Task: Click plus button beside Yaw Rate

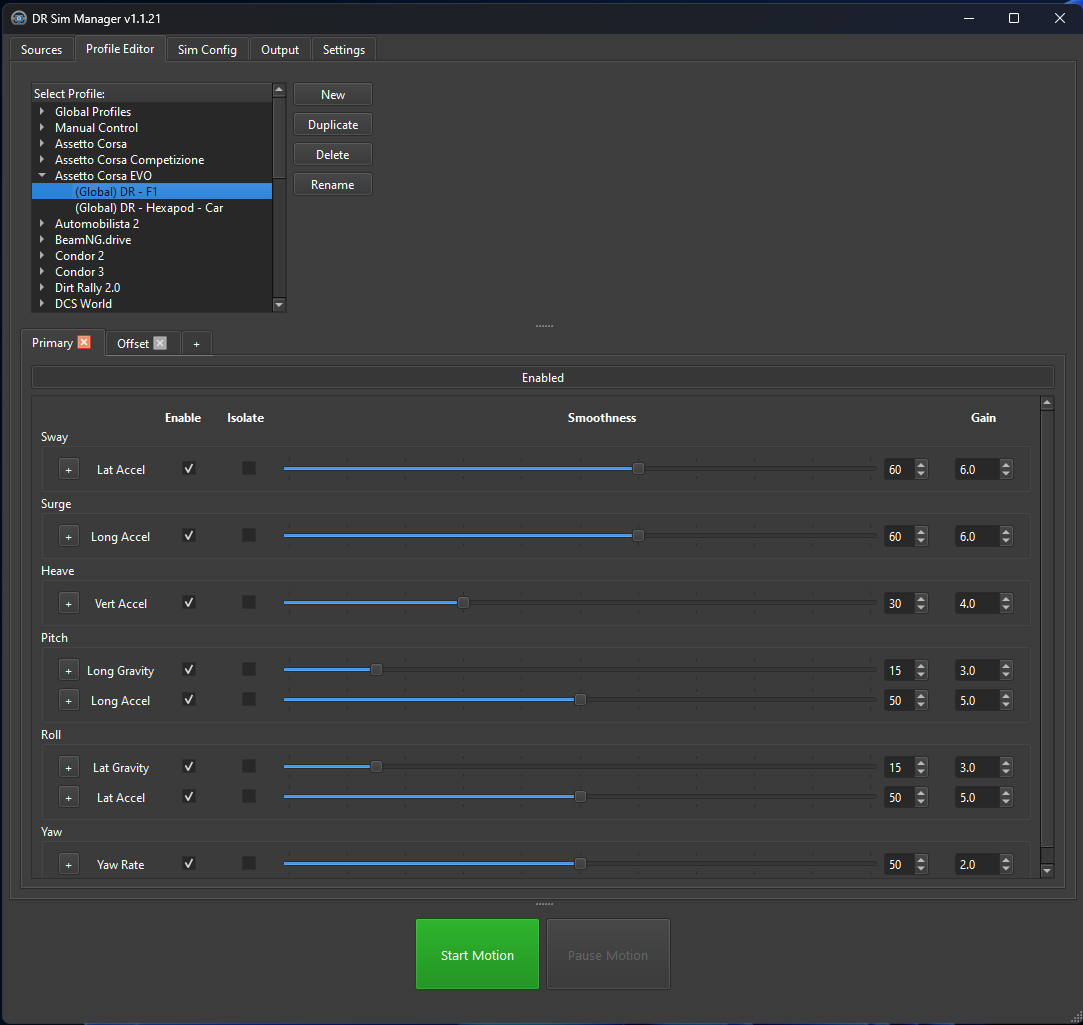Action: pyautogui.click(x=68, y=865)
